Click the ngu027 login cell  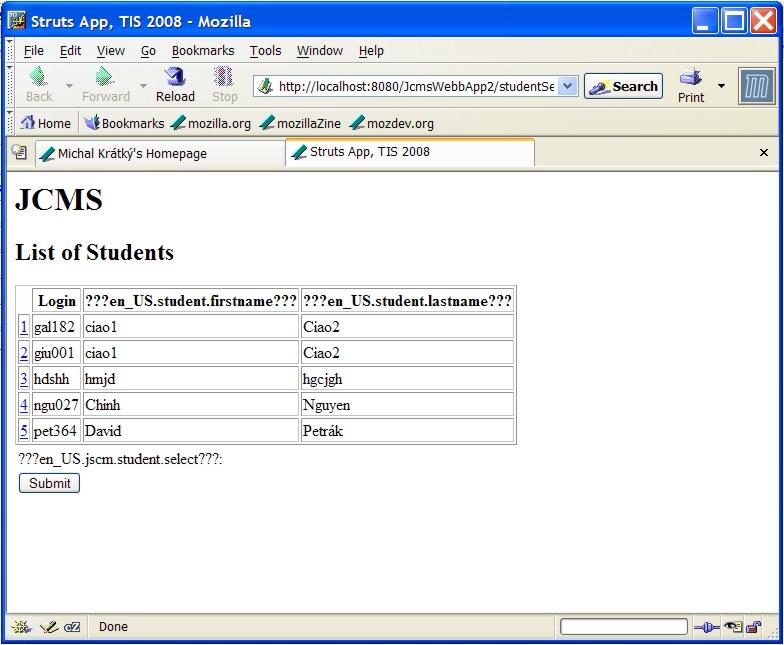pyautogui.click(x=56, y=404)
